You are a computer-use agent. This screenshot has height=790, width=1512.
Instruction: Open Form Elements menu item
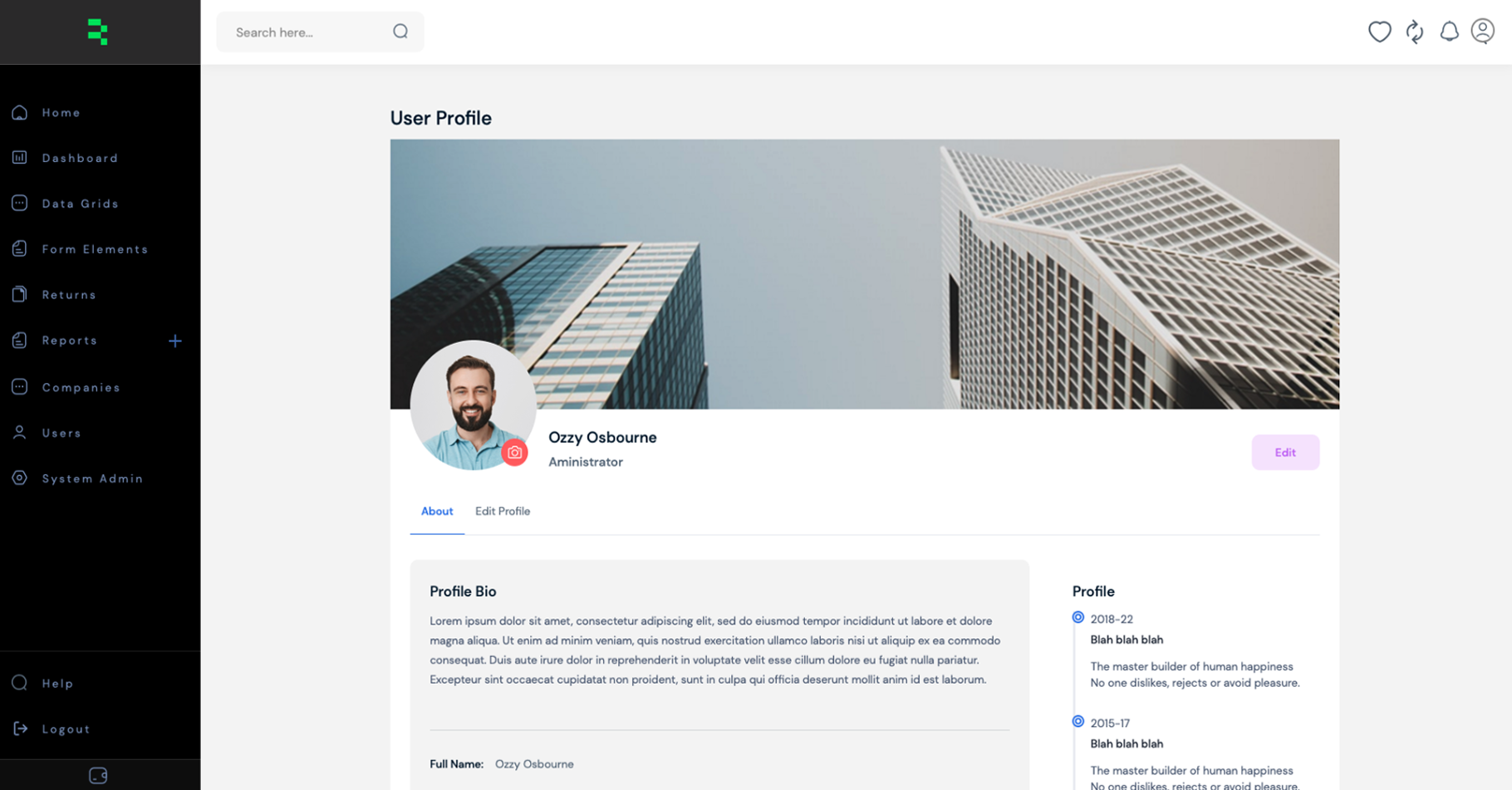click(x=96, y=249)
